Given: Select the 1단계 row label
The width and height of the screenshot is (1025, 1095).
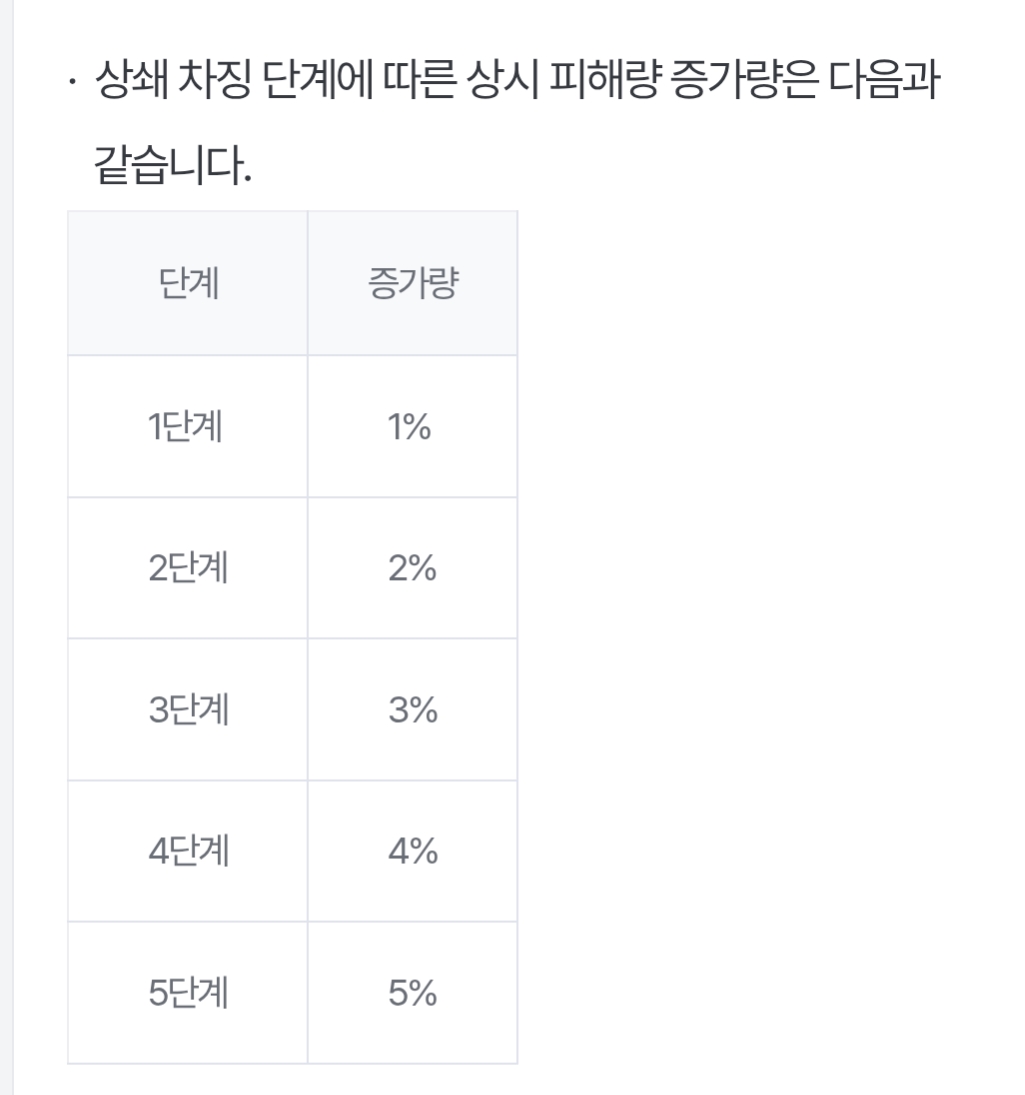Looking at the screenshot, I should tap(188, 428).
